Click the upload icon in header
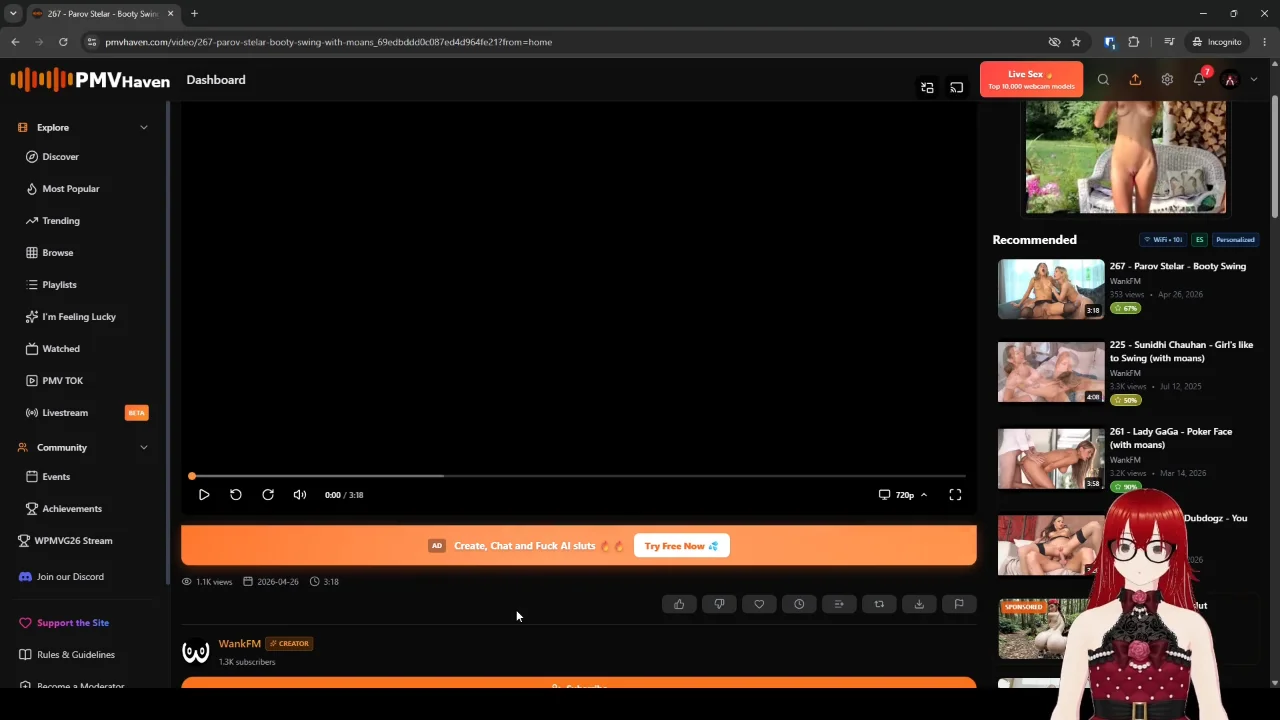This screenshot has height=720, width=1280. 1135,80
